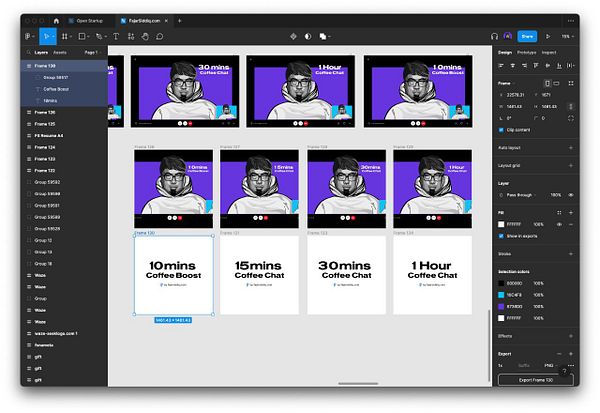This screenshot has width=600, height=413.
Task: Click Align top icon
Action: pyautogui.click(x=536, y=65)
